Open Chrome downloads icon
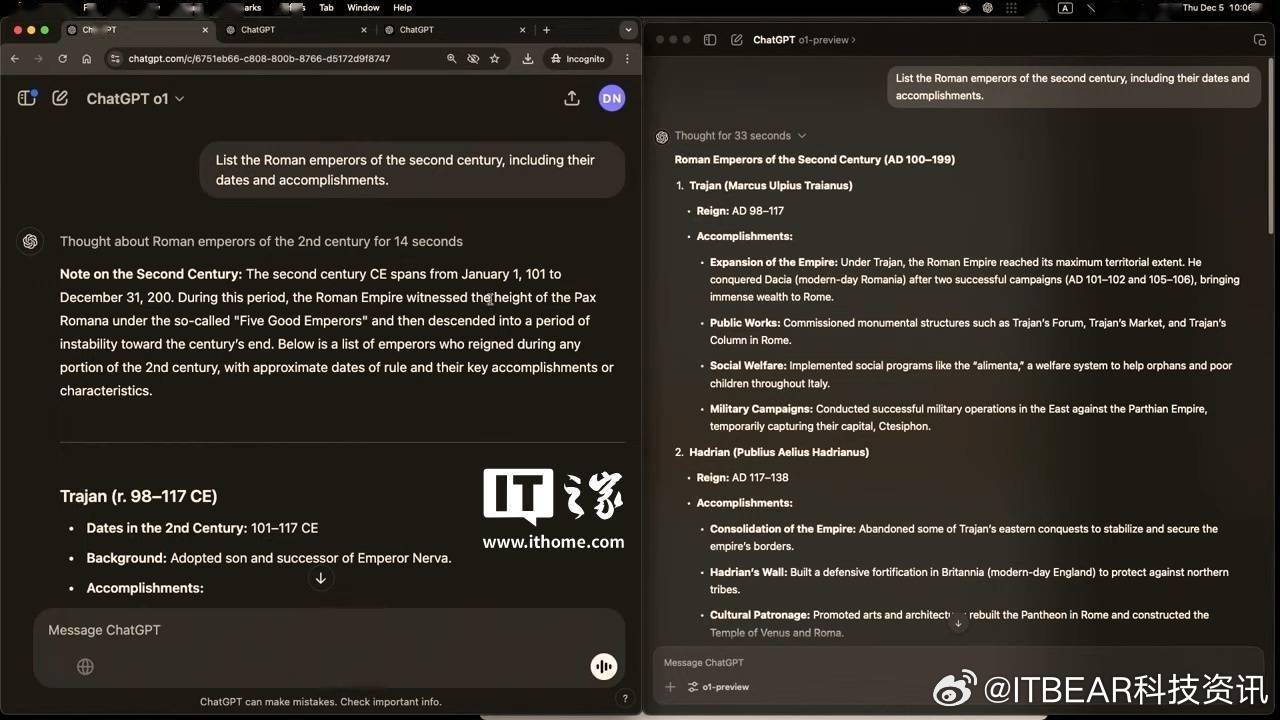 [527, 59]
